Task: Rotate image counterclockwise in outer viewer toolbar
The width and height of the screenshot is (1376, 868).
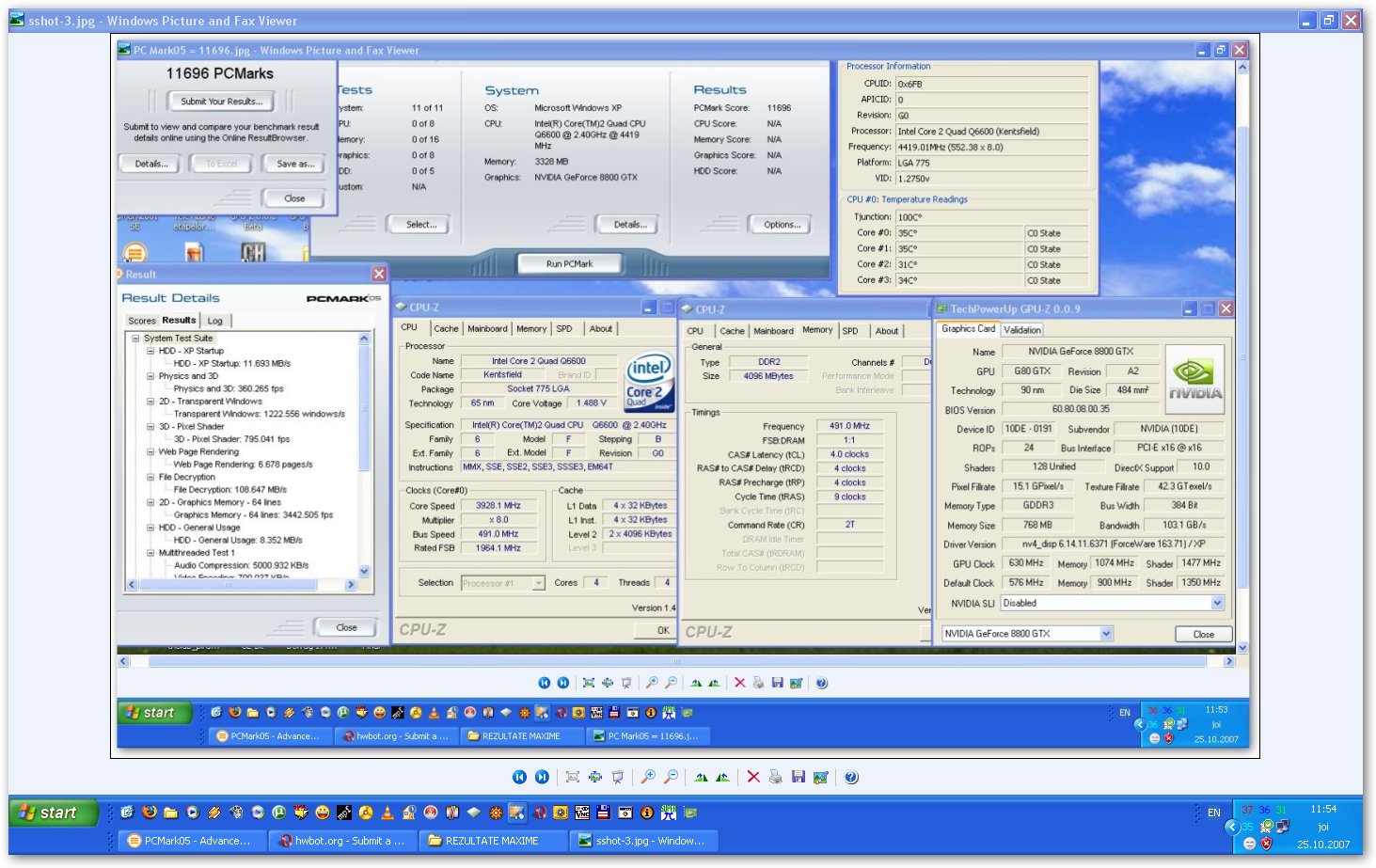Action: tap(722, 777)
